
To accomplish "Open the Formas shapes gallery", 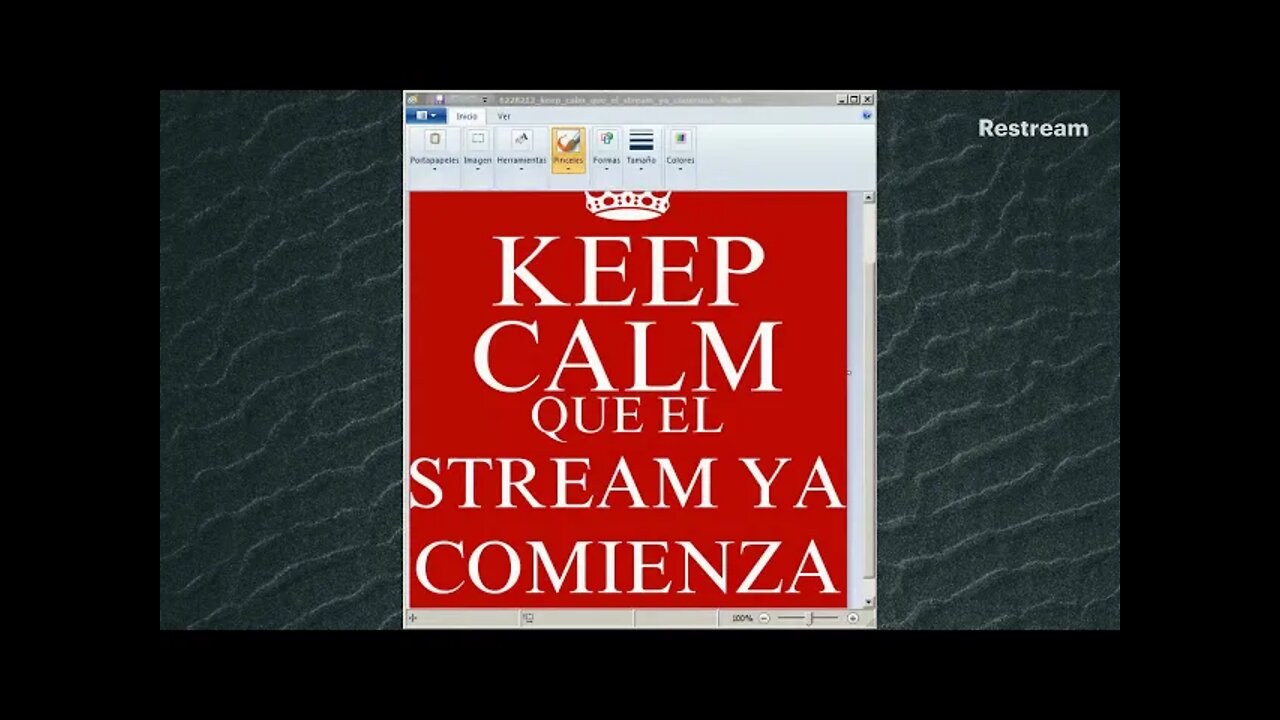I will tap(606, 150).
